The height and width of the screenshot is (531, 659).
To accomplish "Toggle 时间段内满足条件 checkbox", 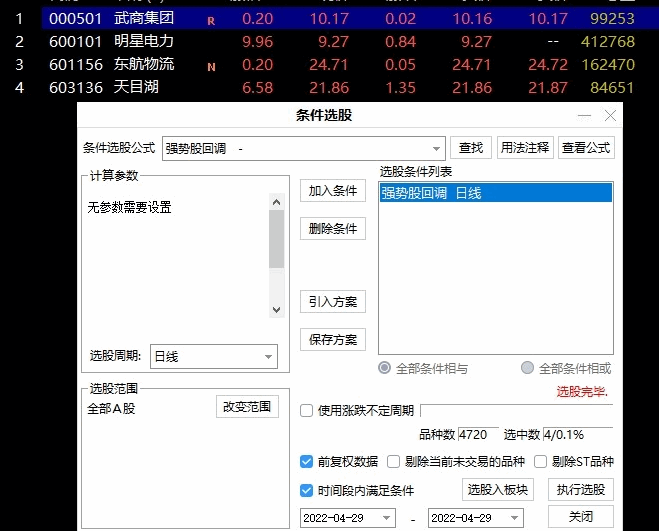I will [x=306, y=490].
